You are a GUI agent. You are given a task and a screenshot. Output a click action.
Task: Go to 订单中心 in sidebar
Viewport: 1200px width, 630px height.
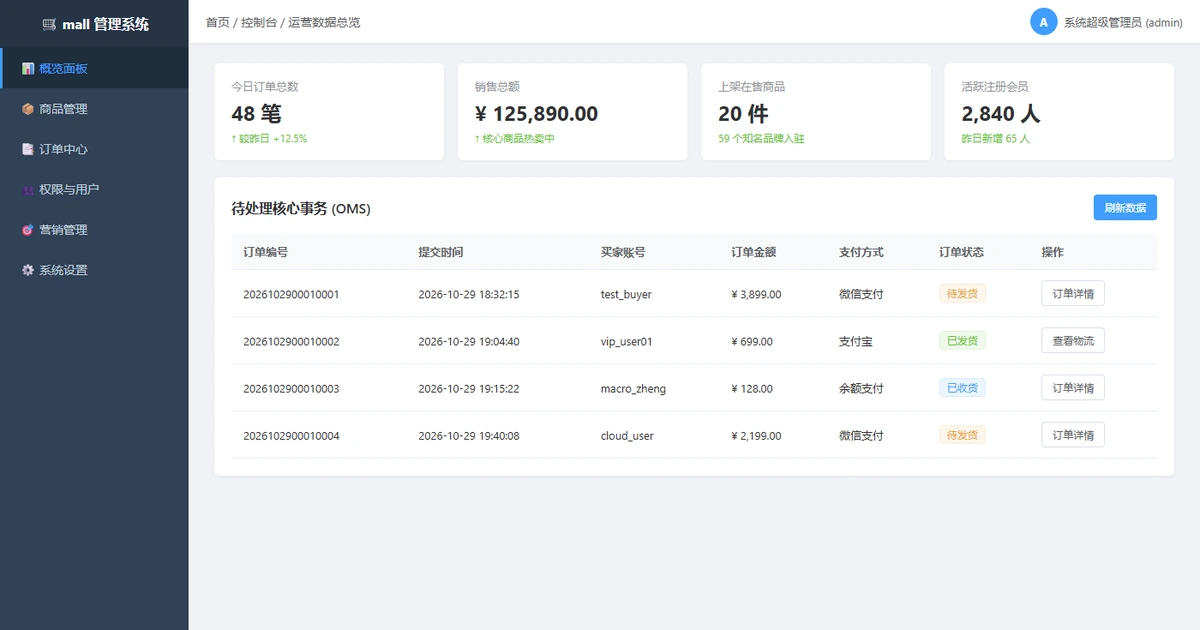tap(94, 149)
